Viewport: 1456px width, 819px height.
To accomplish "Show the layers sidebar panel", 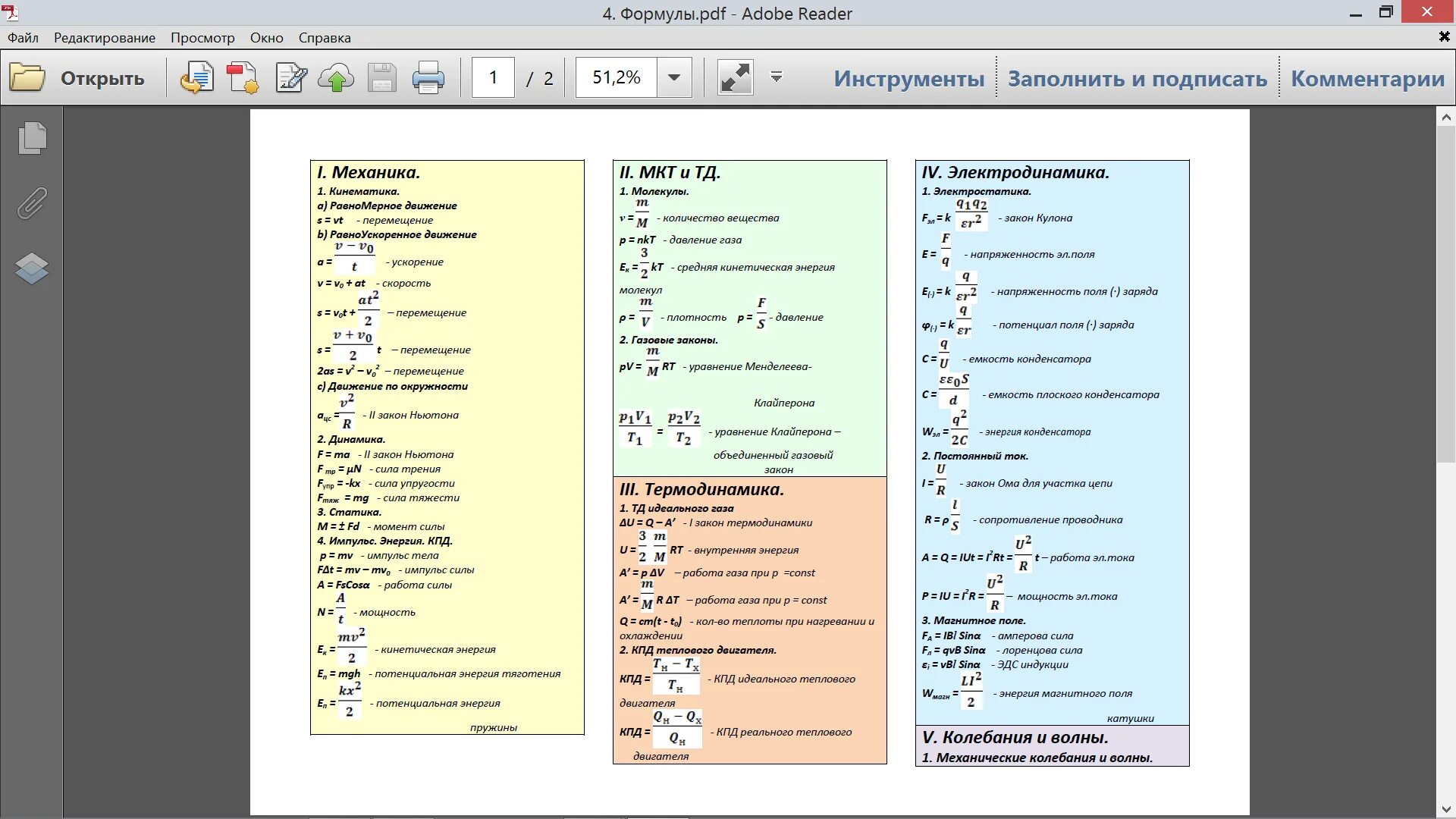I will (32, 268).
